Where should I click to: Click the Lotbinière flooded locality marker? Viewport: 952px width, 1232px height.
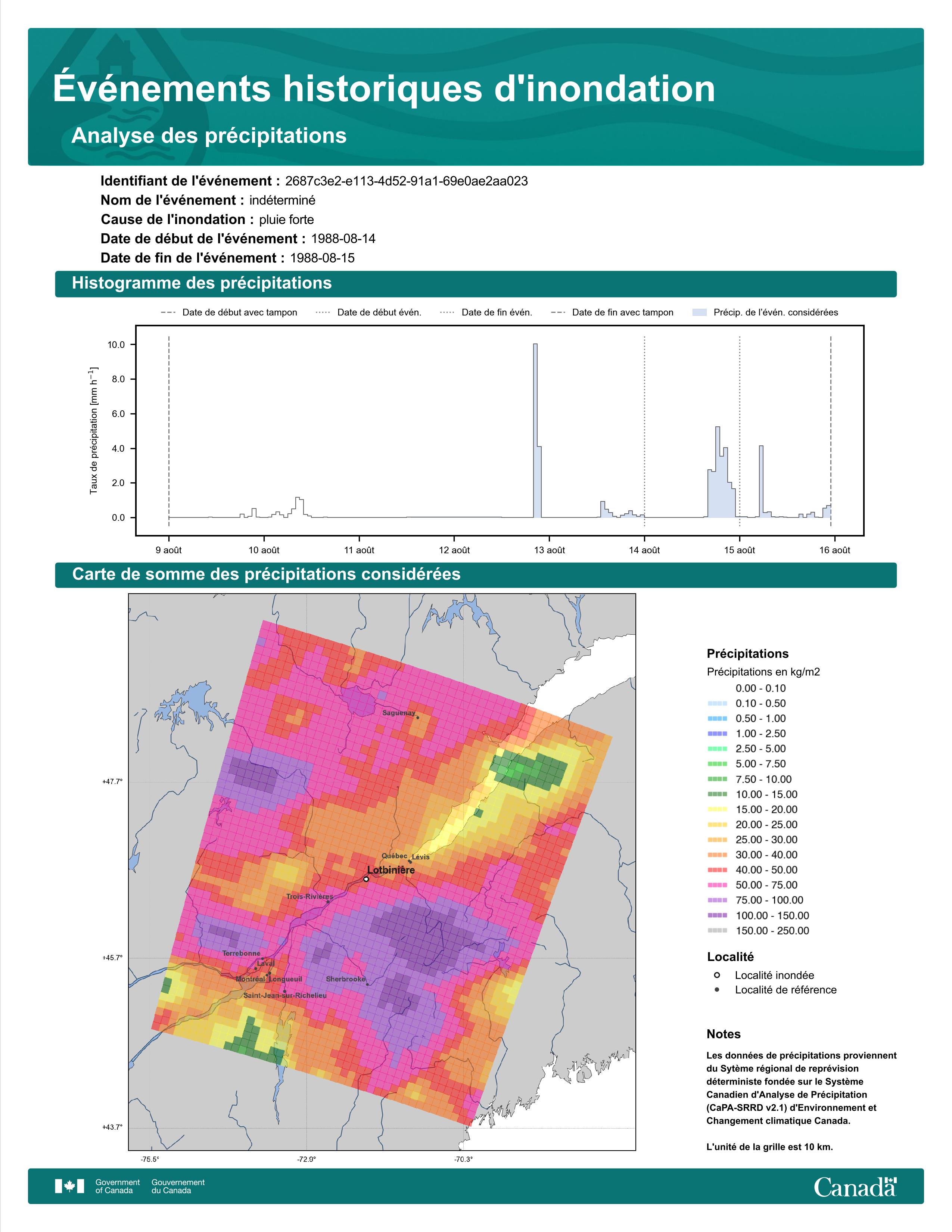(366, 879)
